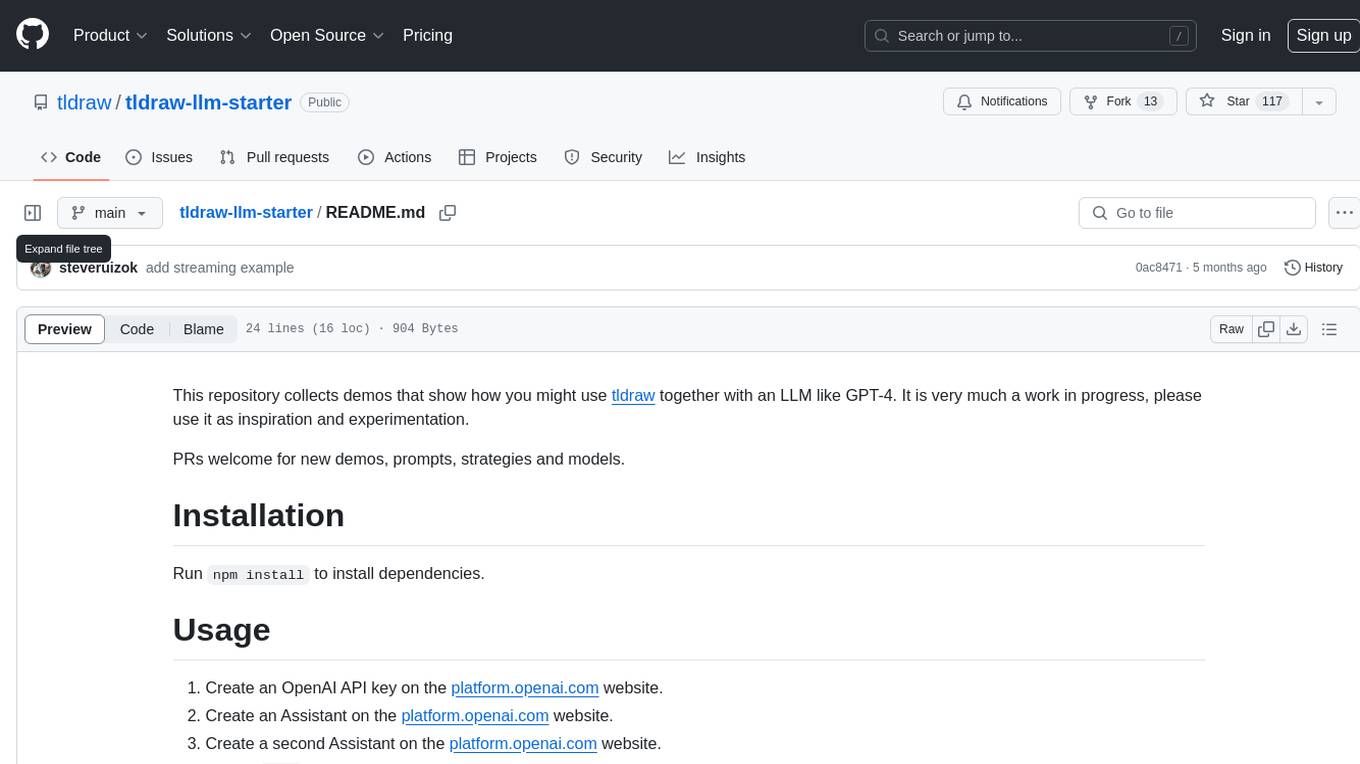Viewport: 1360px width, 764px height.
Task: Open the more file actions menu
Action: 1344,213
